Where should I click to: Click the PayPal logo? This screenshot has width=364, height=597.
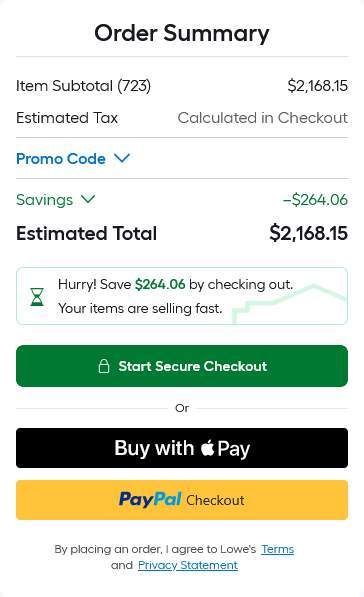tap(150, 499)
